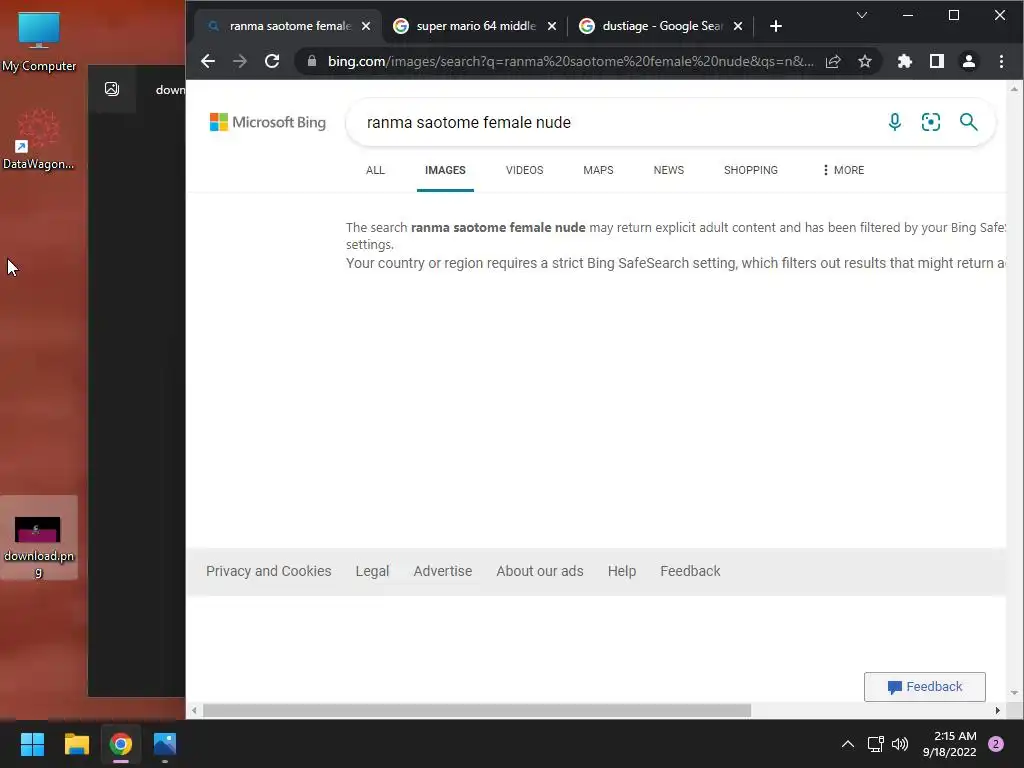Open the tab search dropdown chevron

click(862, 15)
